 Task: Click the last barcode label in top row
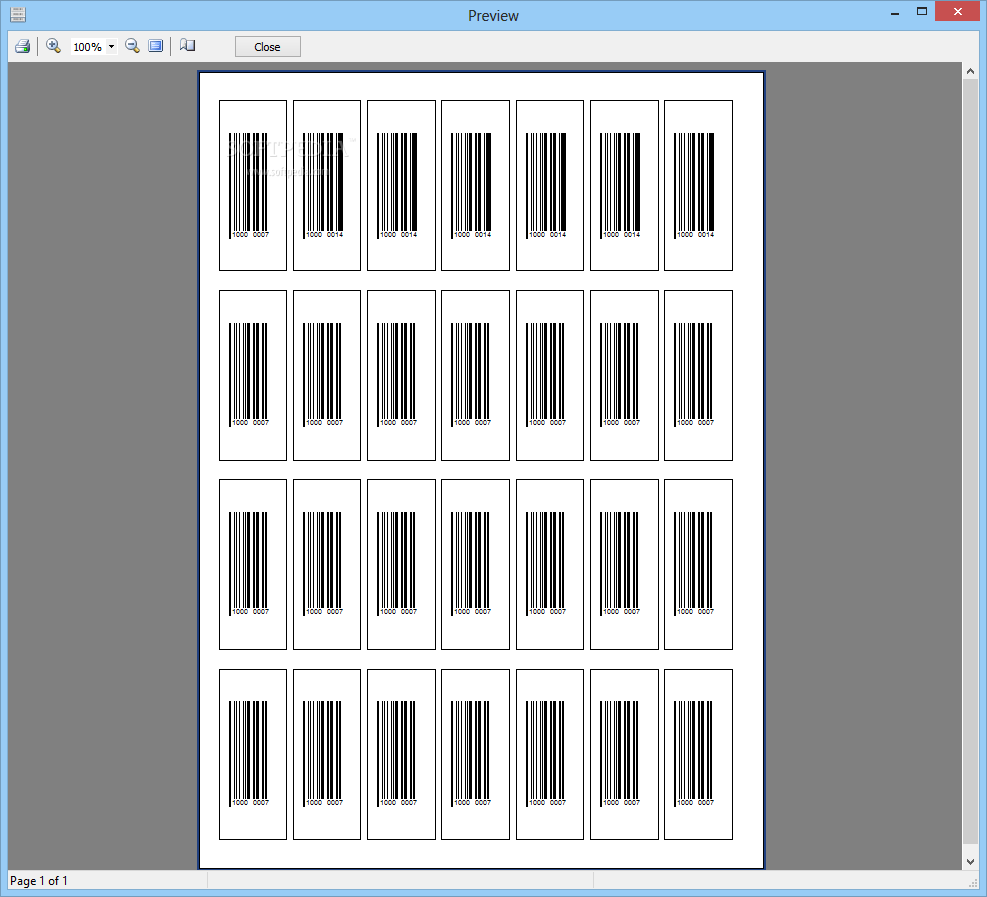pos(698,186)
